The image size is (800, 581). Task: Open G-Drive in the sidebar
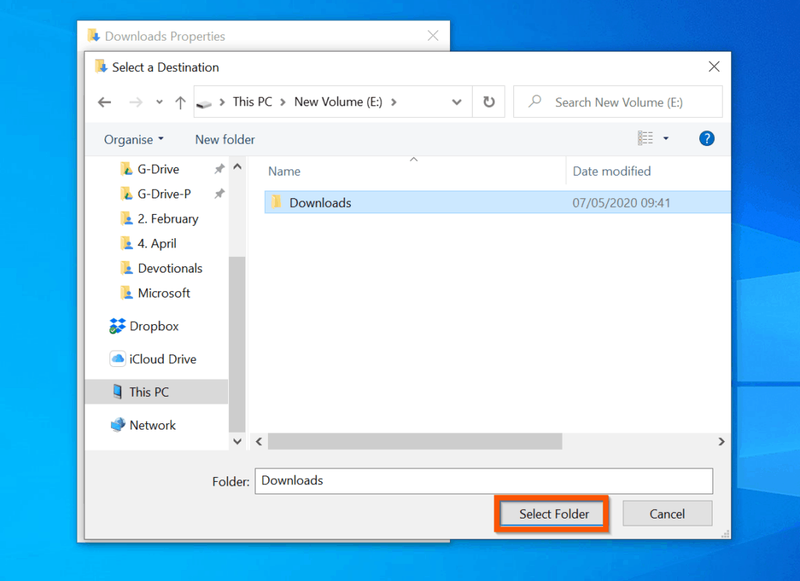[158, 169]
